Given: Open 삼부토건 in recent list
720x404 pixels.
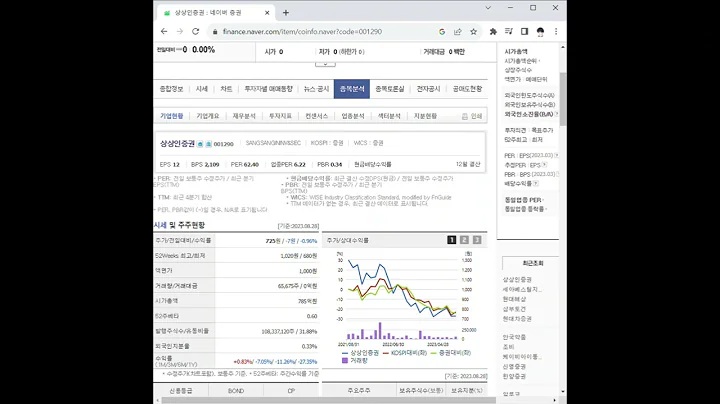Looking at the screenshot, I should [514, 309].
